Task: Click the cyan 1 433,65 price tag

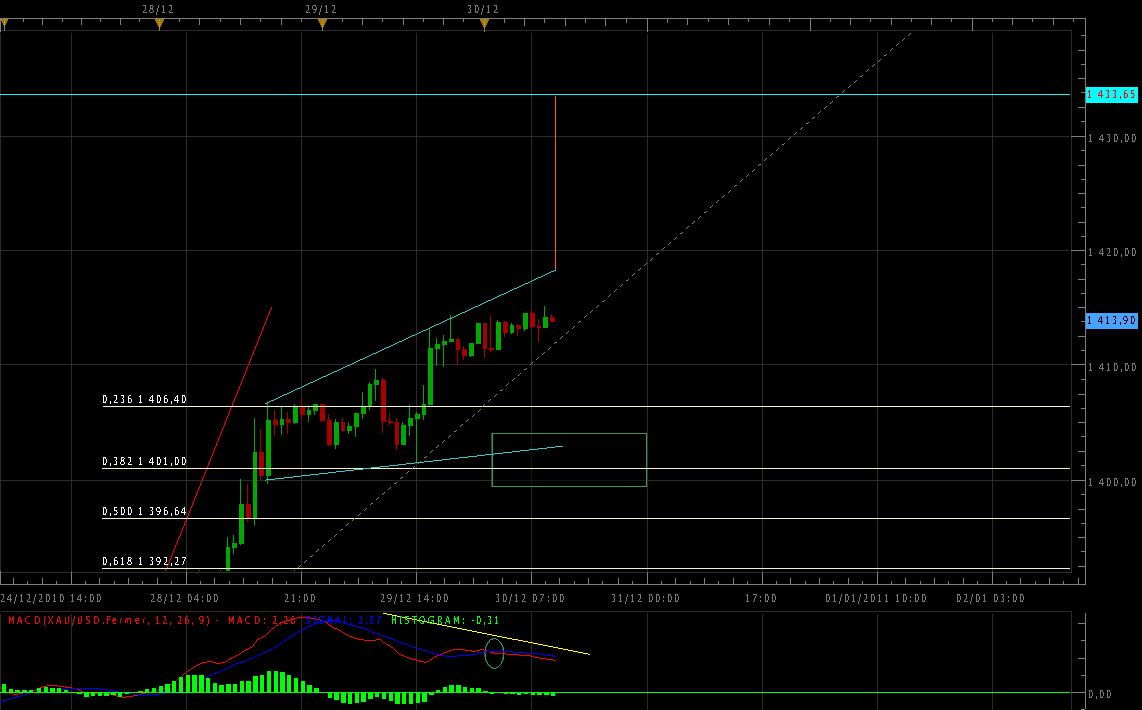Action: tap(1111, 94)
